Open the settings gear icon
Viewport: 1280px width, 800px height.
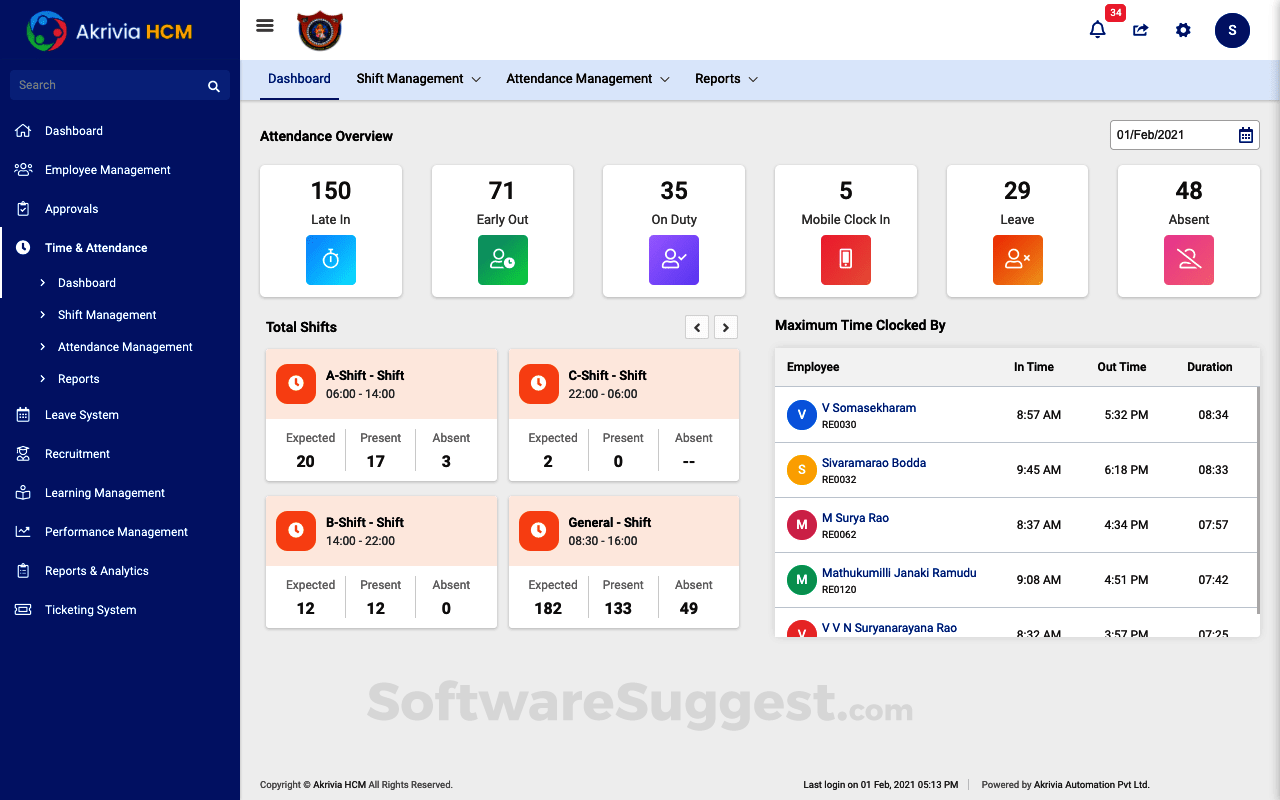pyautogui.click(x=1183, y=30)
